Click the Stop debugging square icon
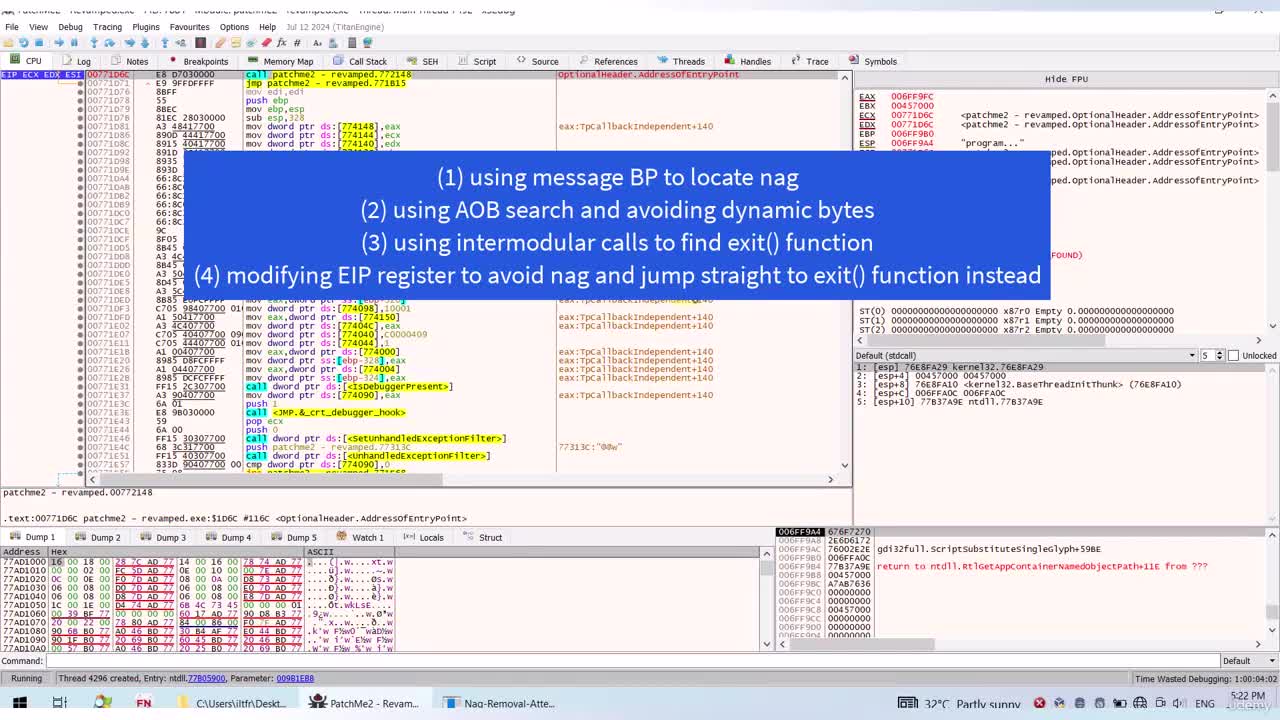Viewport: 1280px width, 720px height. tap(39, 43)
